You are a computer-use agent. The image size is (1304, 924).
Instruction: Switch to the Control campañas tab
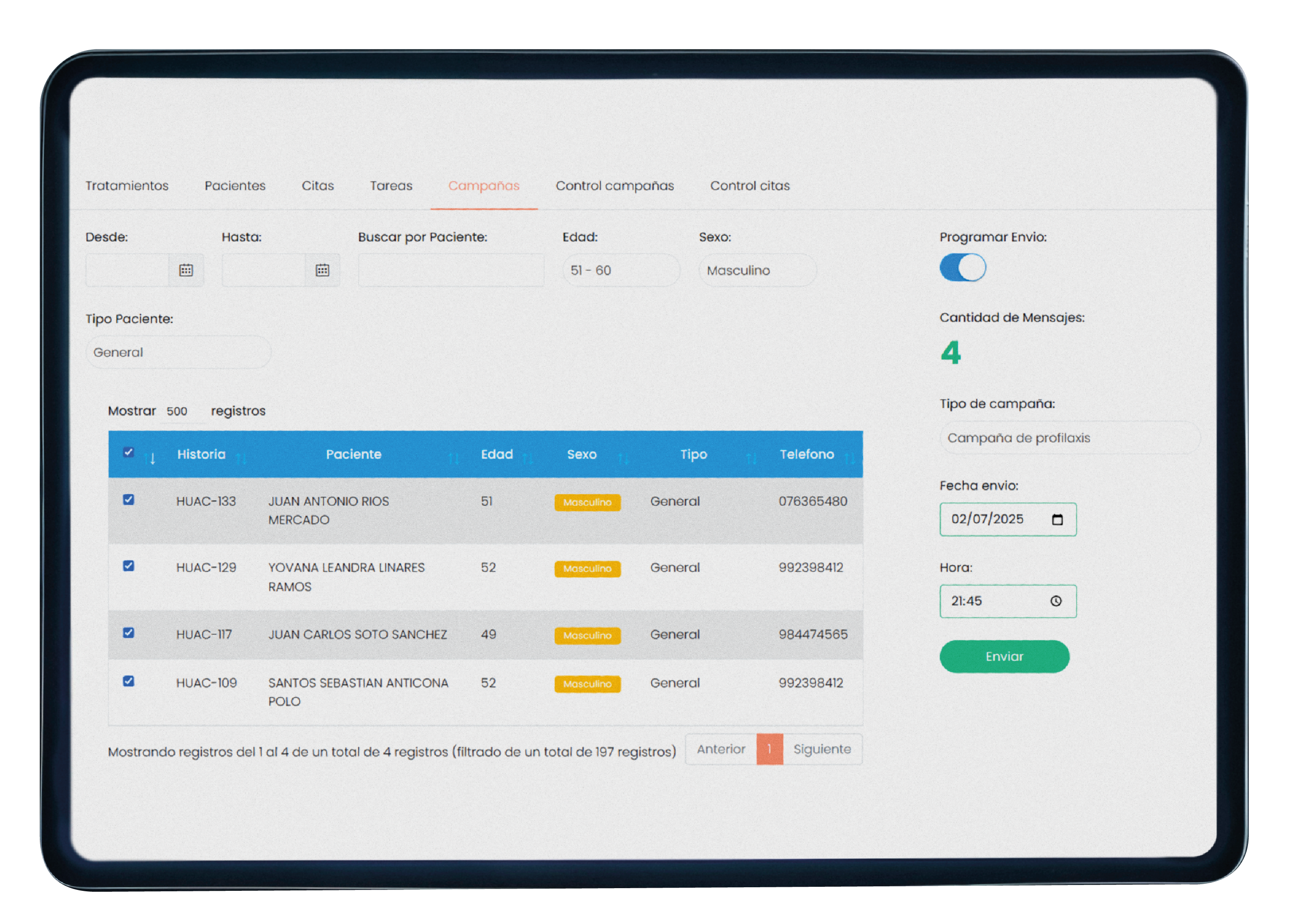point(614,186)
